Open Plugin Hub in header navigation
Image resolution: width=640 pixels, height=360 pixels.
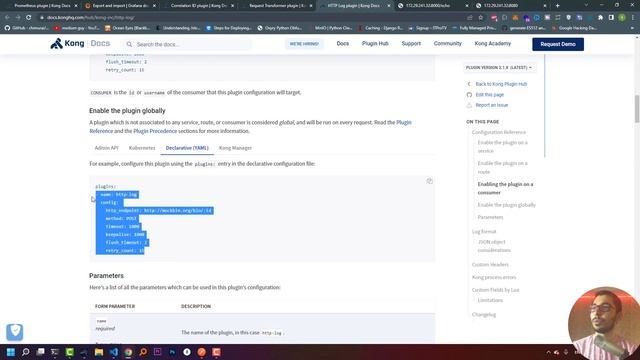375,44
